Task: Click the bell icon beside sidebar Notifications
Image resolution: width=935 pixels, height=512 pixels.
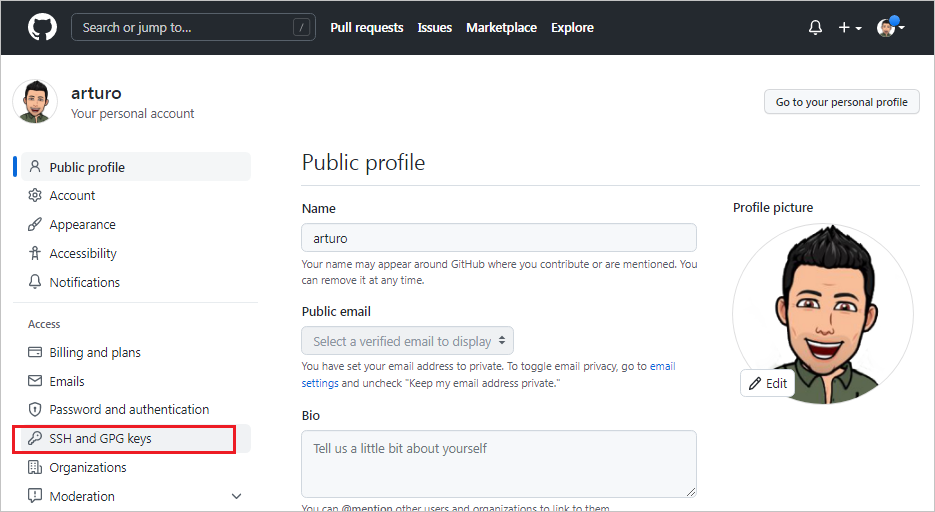Action: (x=35, y=281)
